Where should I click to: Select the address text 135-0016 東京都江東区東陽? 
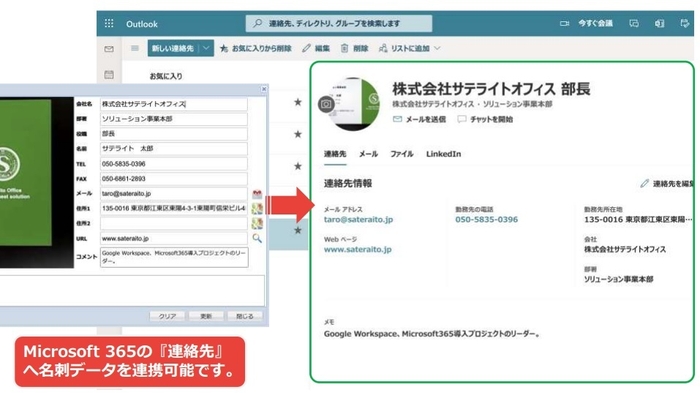click(x=638, y=220)
